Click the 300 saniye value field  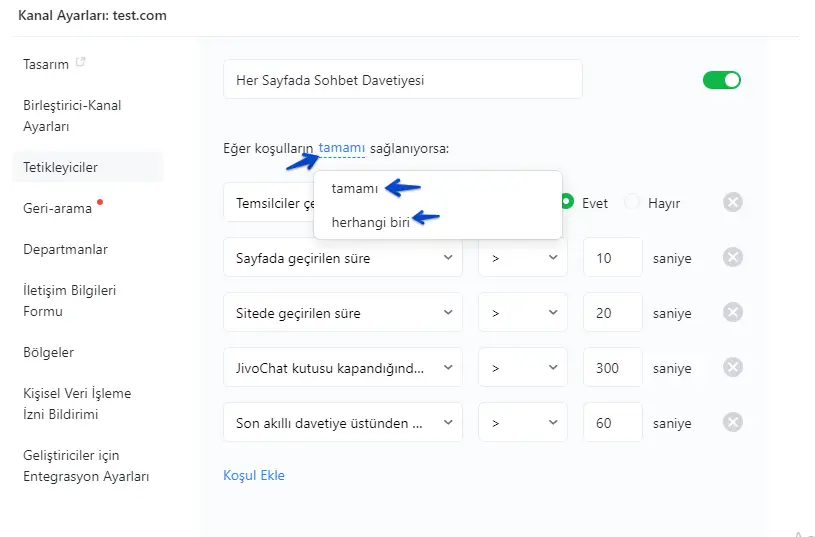click(x=612, y=367)
